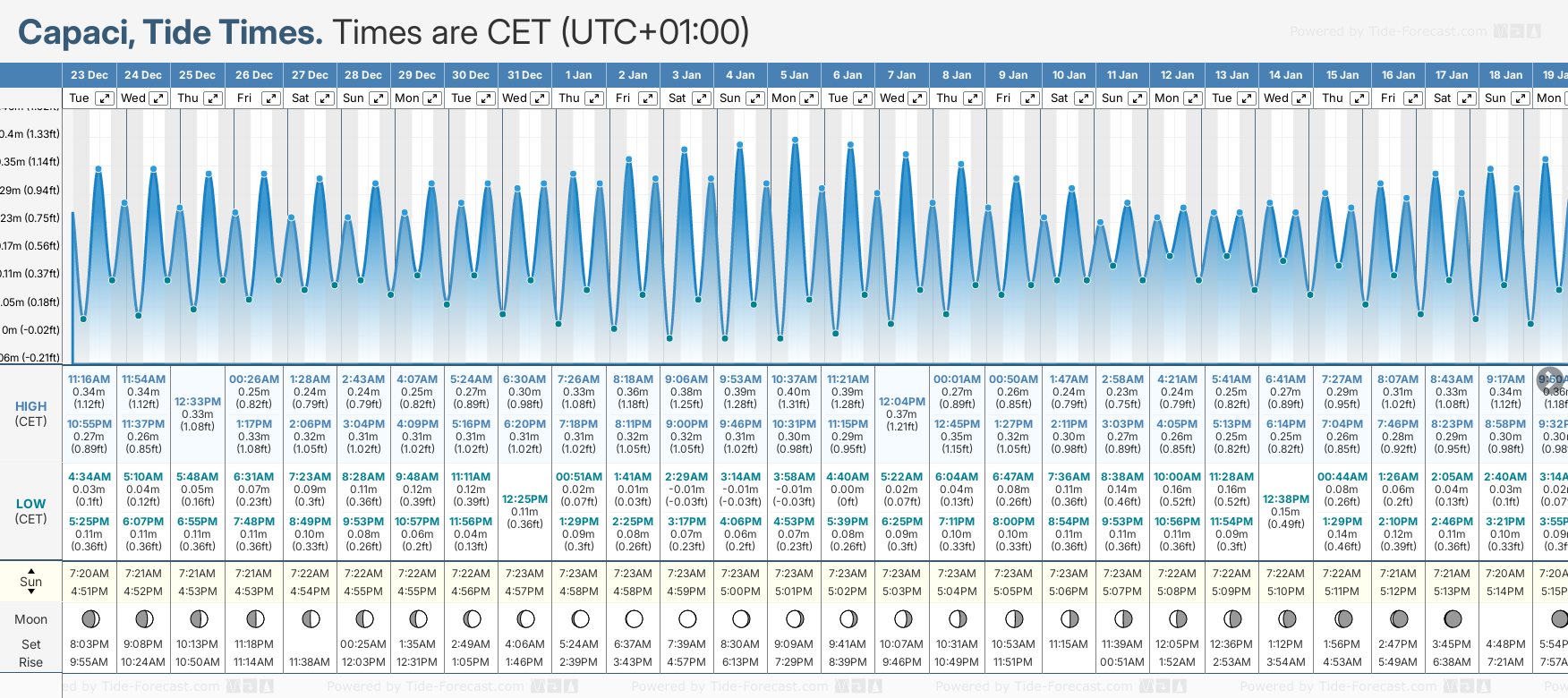This screenshot has width=1568, height=698.
Task: Click expand icon for Sat 3 Jan
Action: pyautogui.click(x=702, y=98)
